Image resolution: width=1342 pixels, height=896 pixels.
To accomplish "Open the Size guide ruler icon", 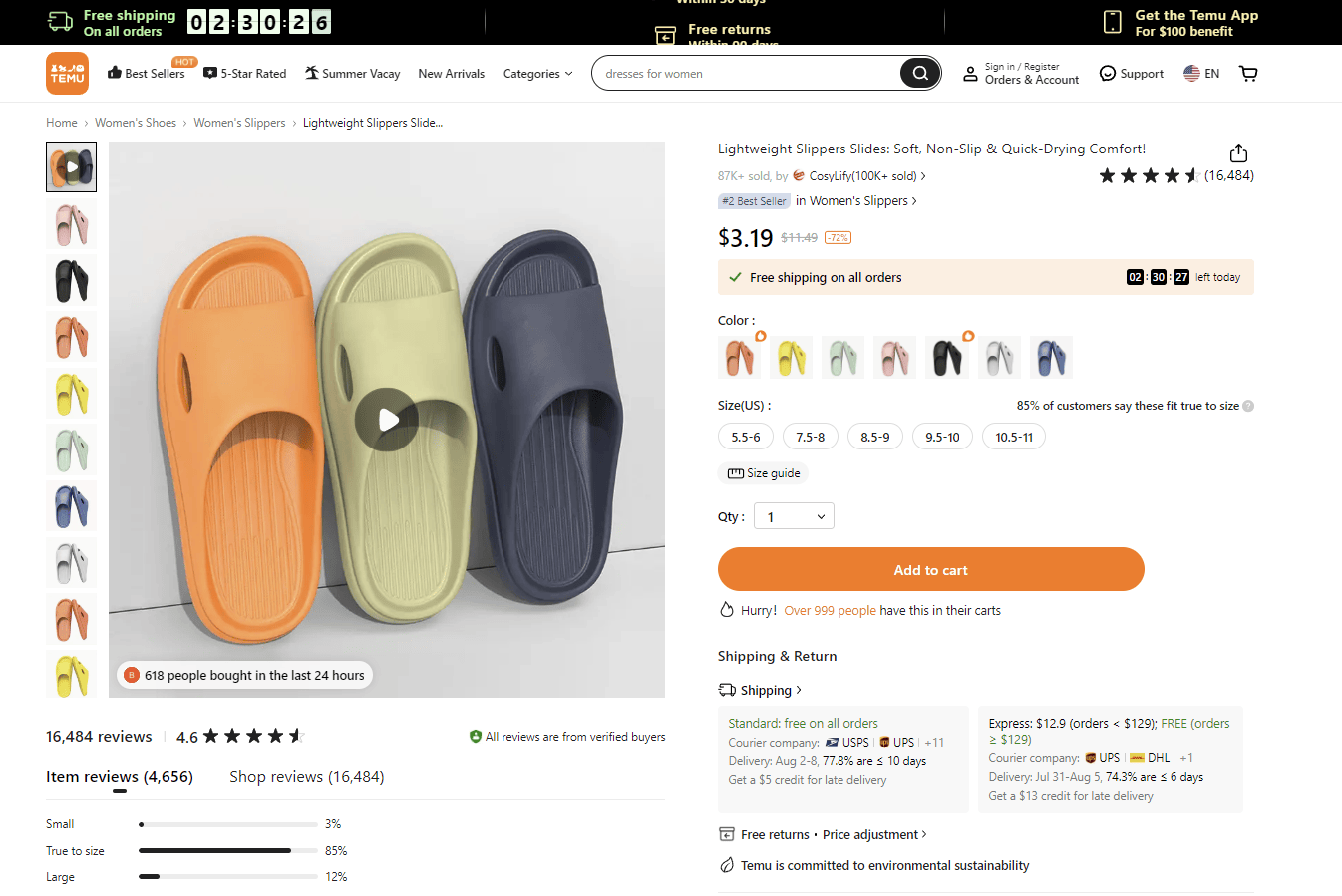I will 736,473.
